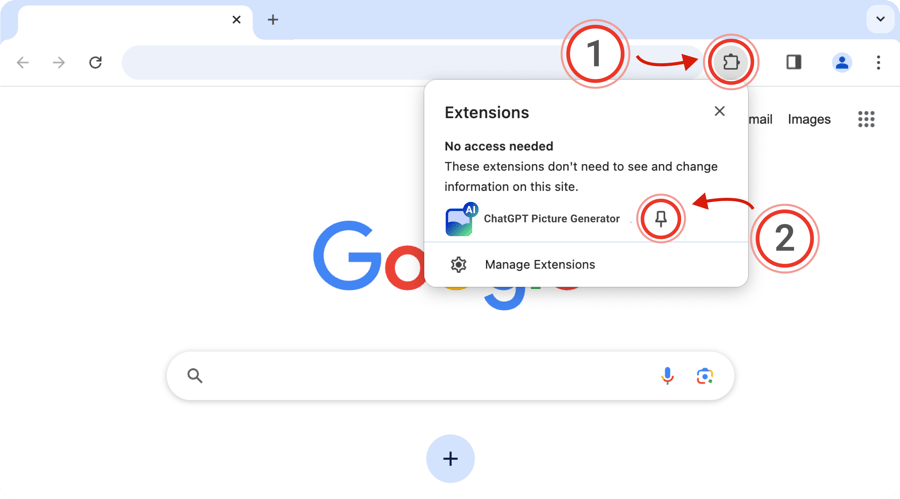
Task: Open Manage Extensions
Action: pyautogui.click(x=585, y=265)
